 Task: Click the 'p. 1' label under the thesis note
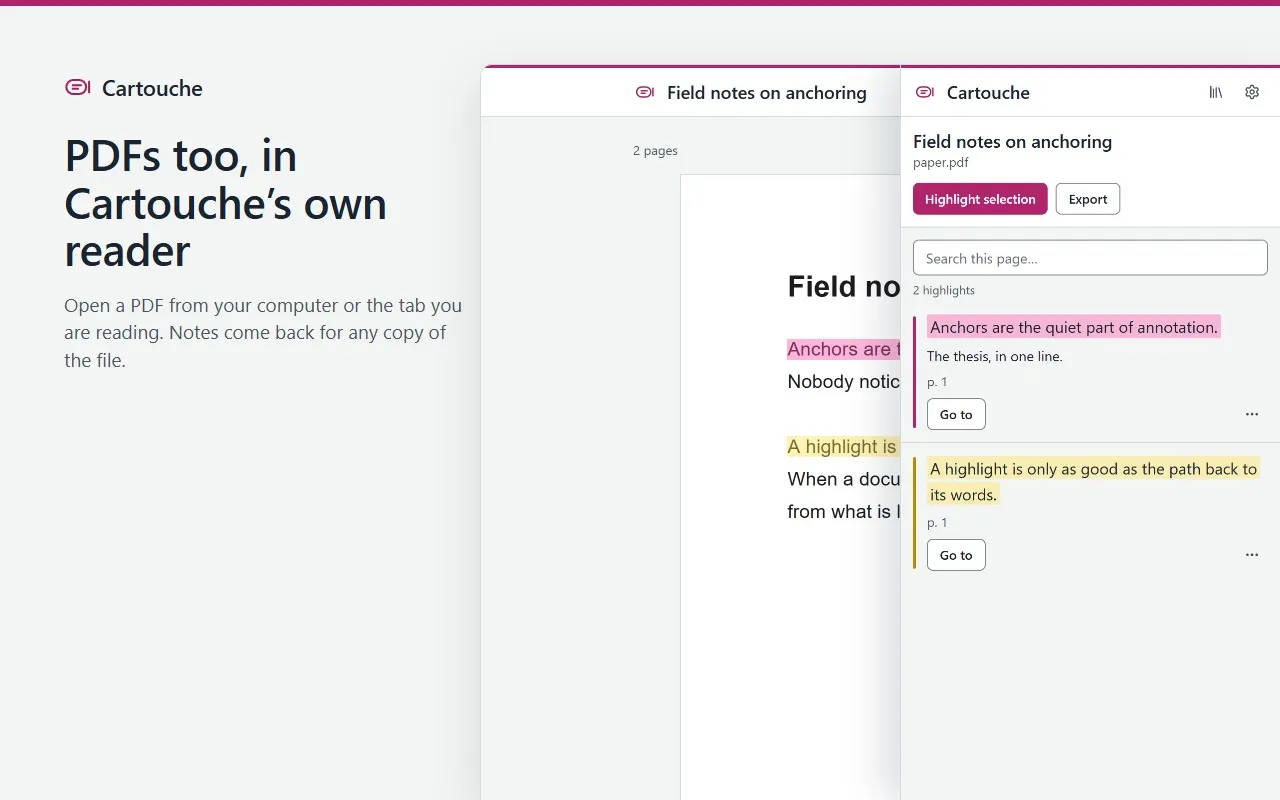coord(937,382)
